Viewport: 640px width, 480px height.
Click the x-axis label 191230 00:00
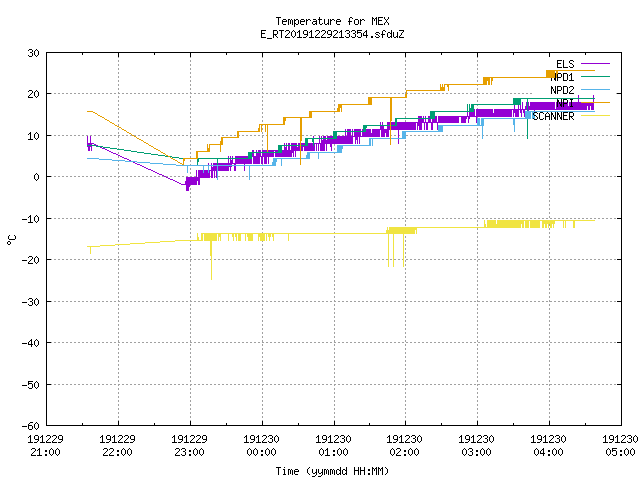(x=261, y=446)
